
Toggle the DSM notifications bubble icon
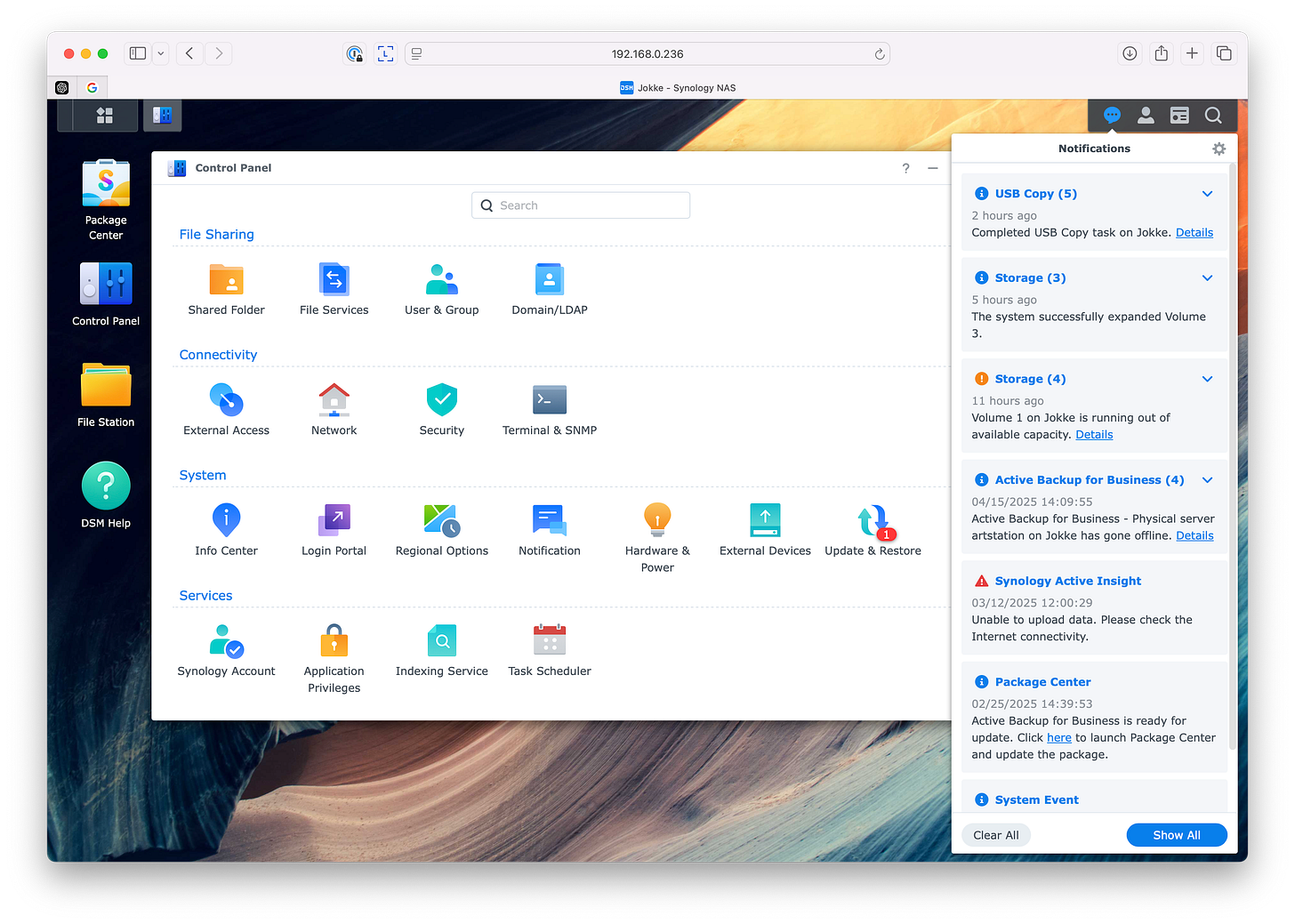(x=1112, y=116)
